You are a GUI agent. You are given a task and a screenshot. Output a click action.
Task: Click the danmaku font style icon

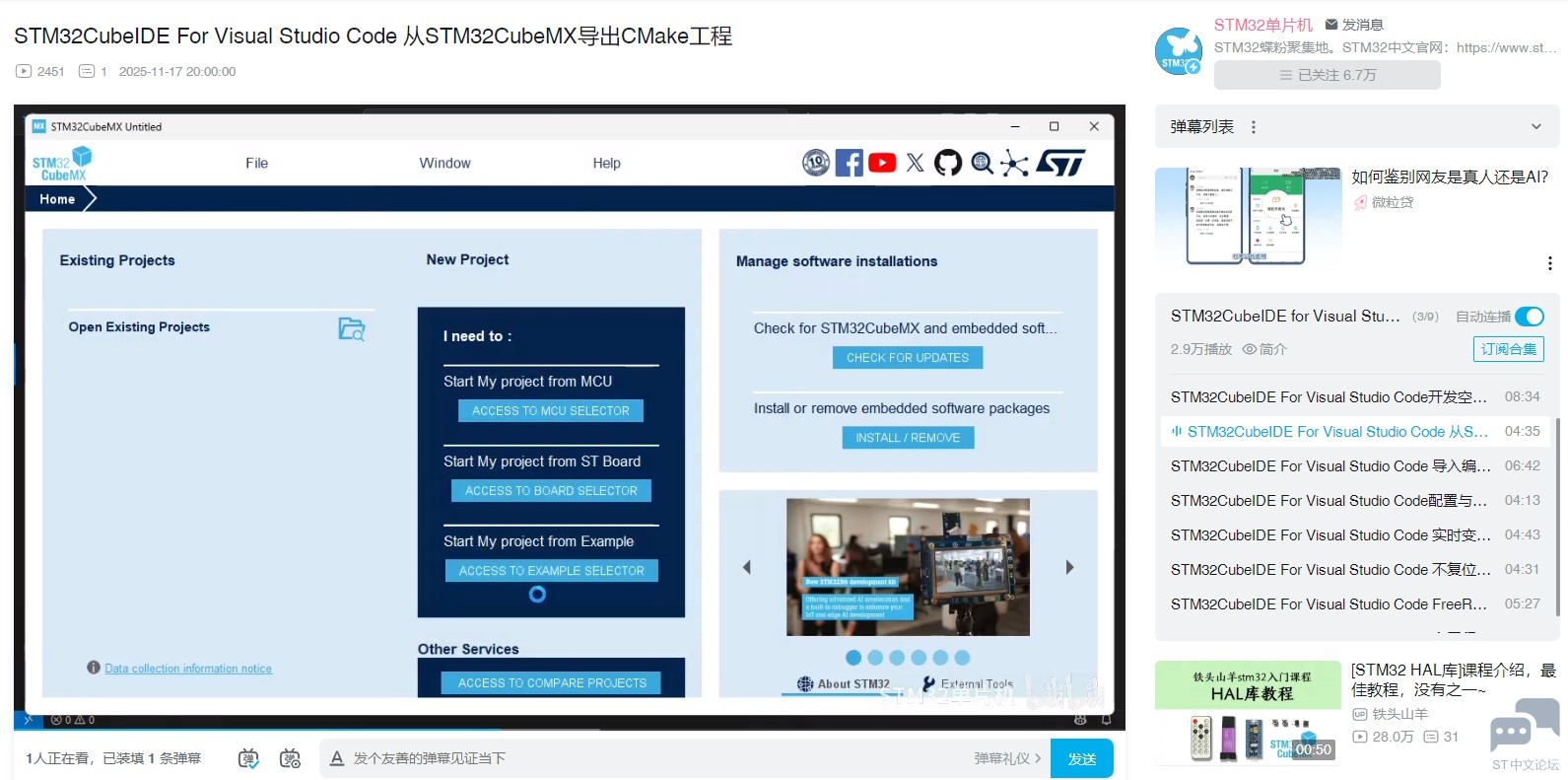pos(337,758)
